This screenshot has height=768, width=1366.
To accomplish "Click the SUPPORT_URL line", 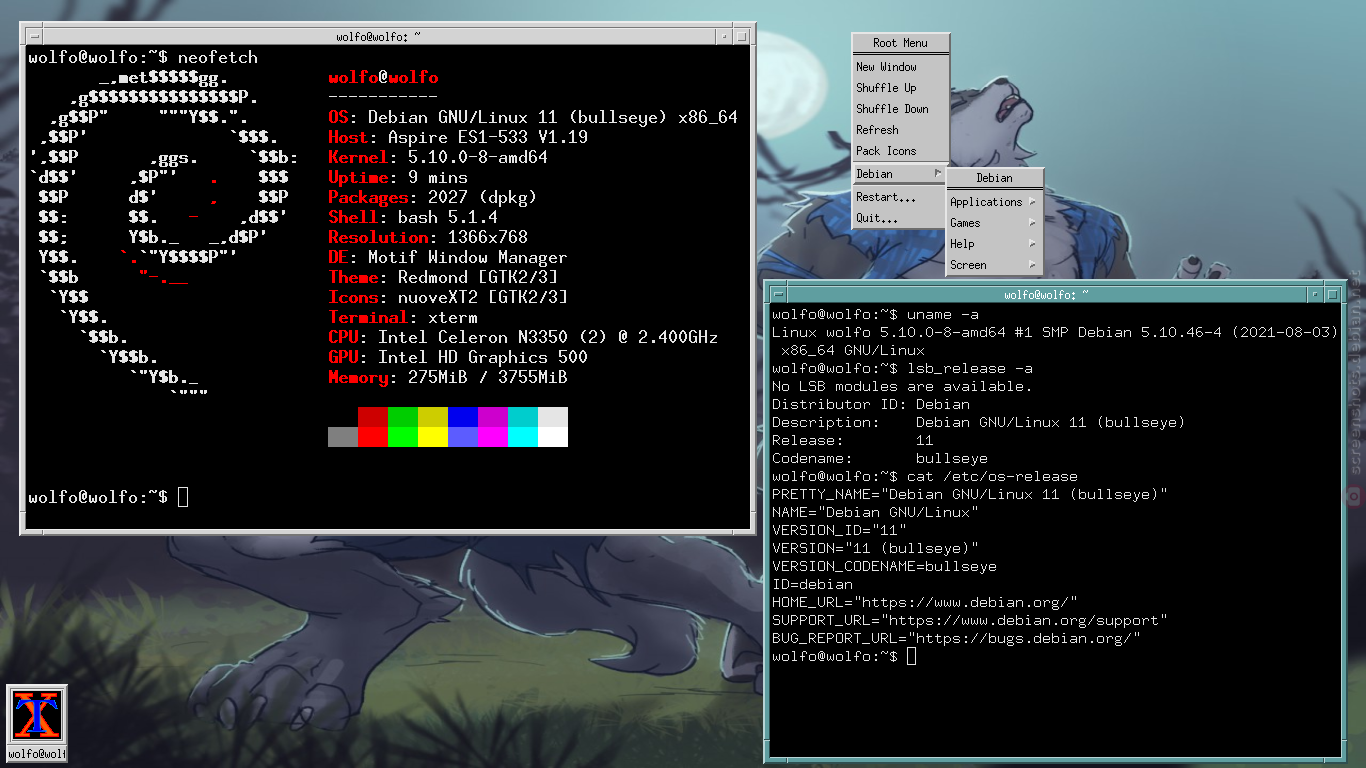I will point(970,620).
